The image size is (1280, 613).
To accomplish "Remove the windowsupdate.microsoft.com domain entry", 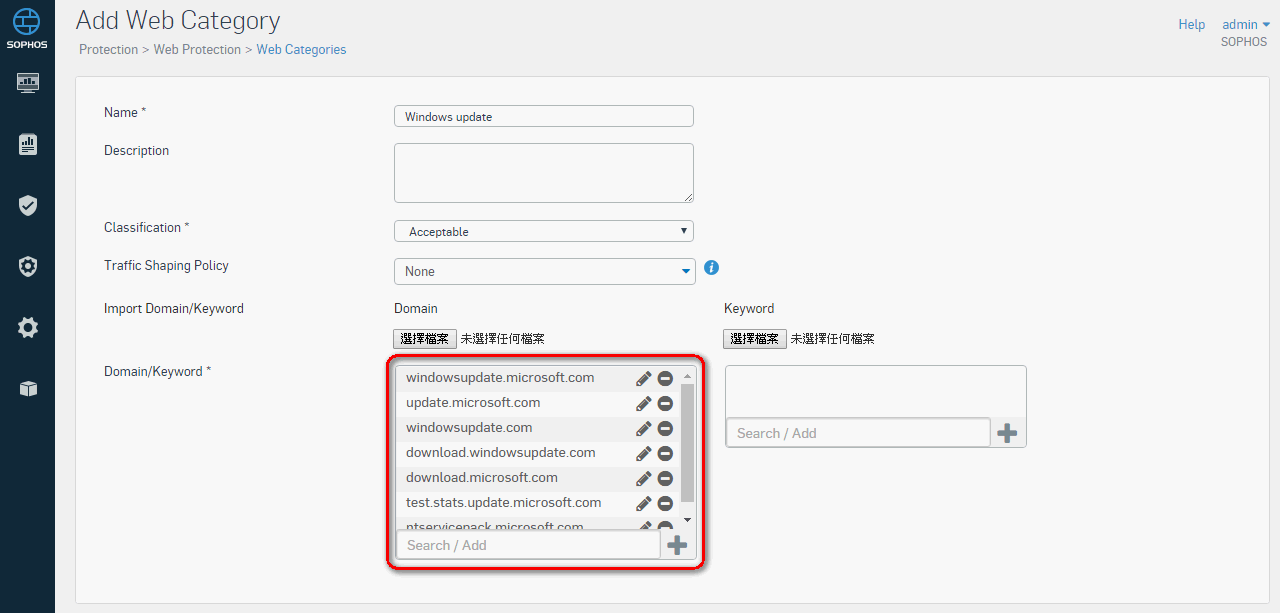I will [665, 378].
